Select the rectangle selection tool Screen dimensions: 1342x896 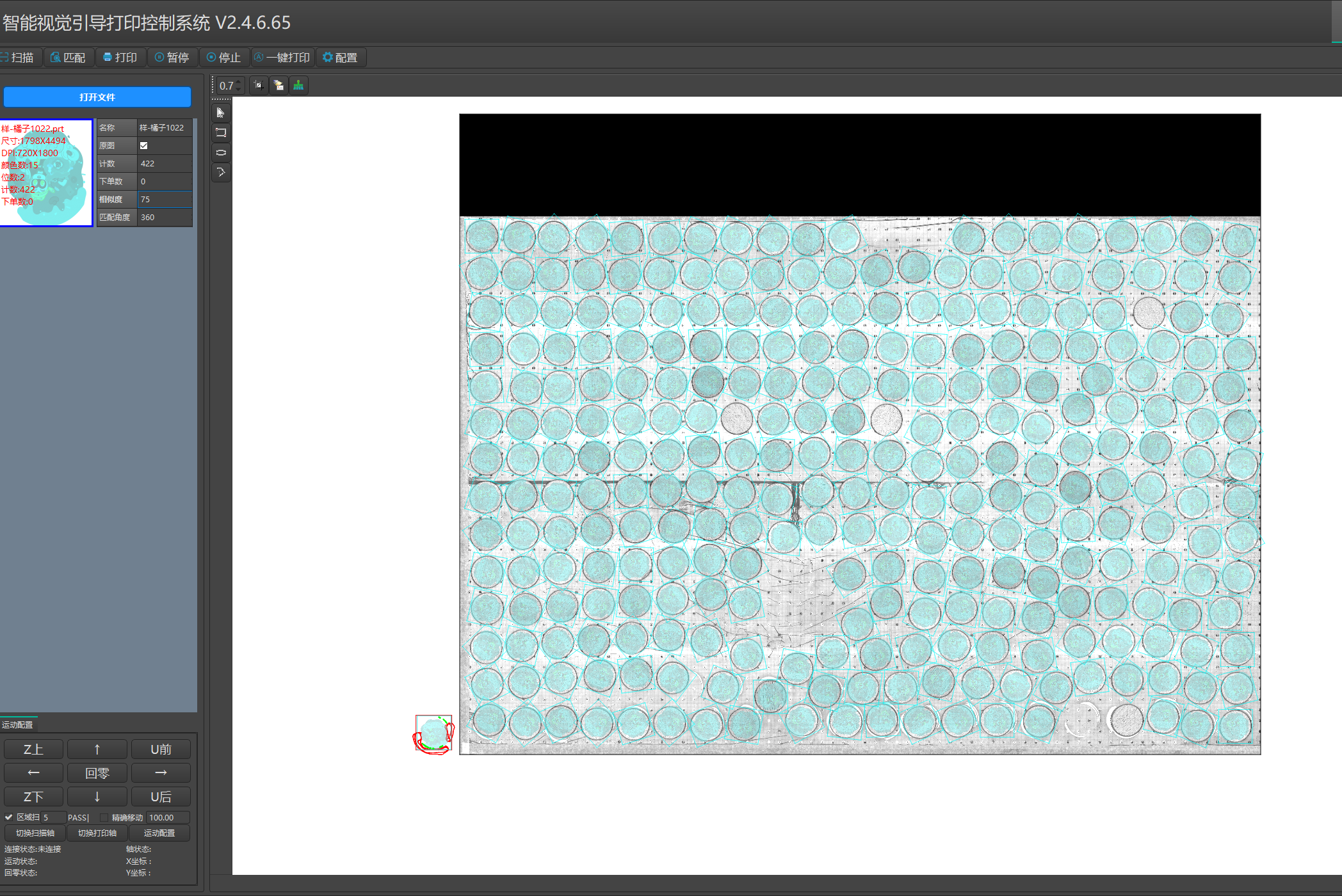coord(221,132)
